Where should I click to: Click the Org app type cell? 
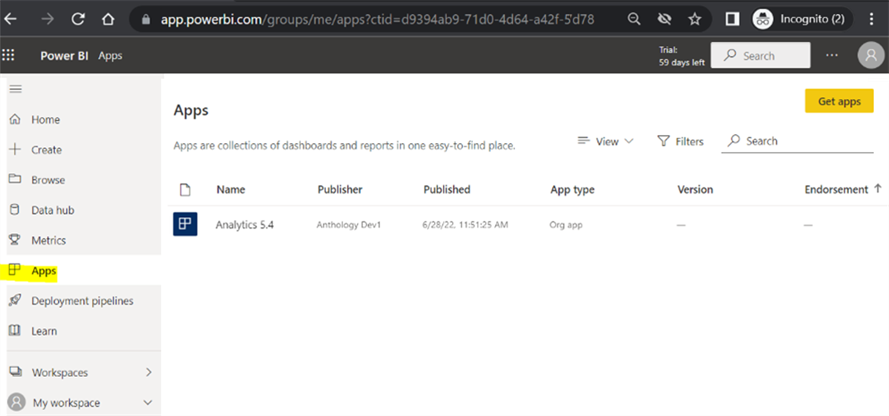click(566, 225)
